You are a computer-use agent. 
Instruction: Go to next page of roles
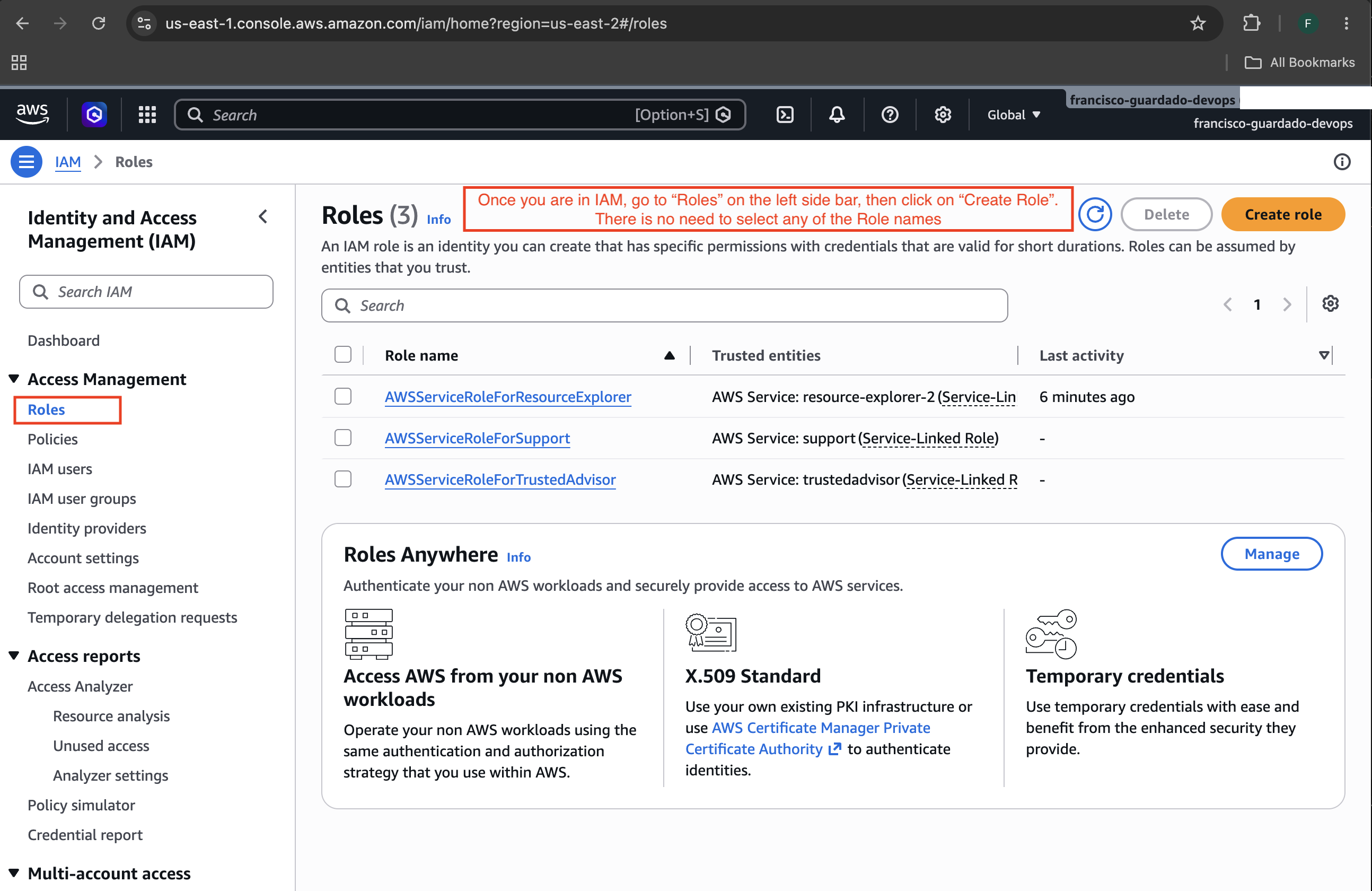pos(1287,304)
